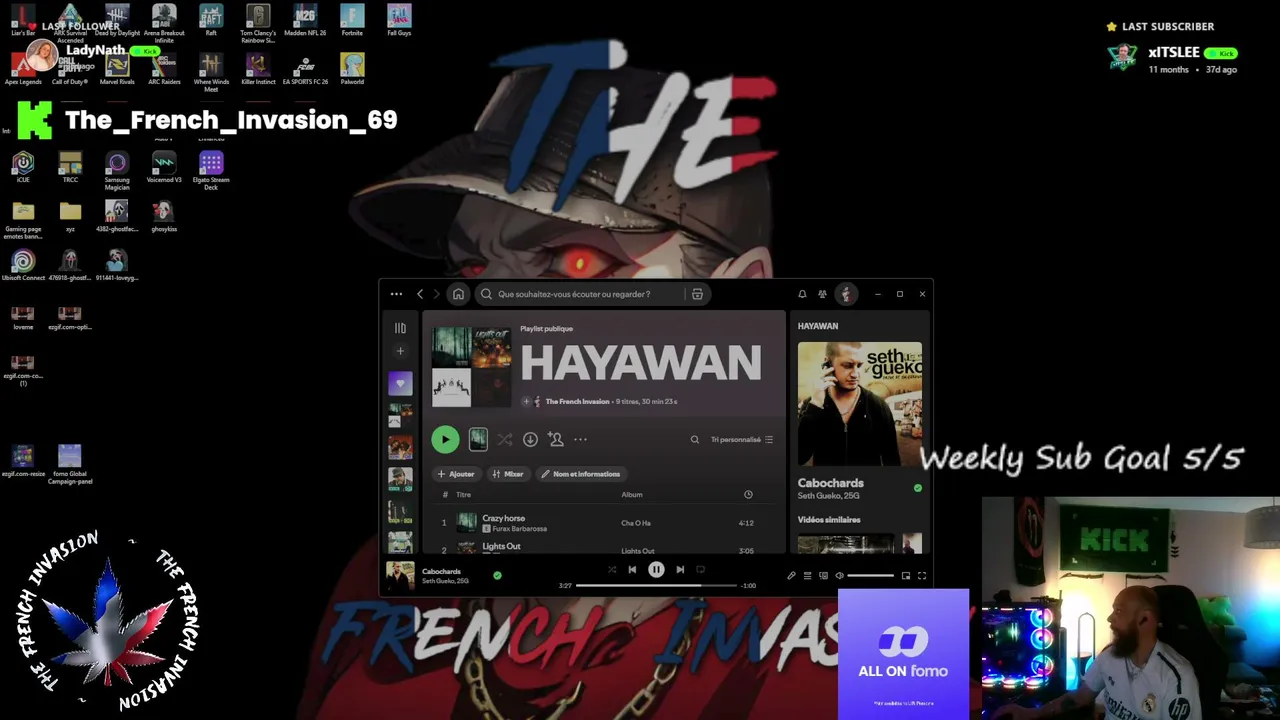Open Palworld desktop shortcut
1280x720 pixels.
352,68
